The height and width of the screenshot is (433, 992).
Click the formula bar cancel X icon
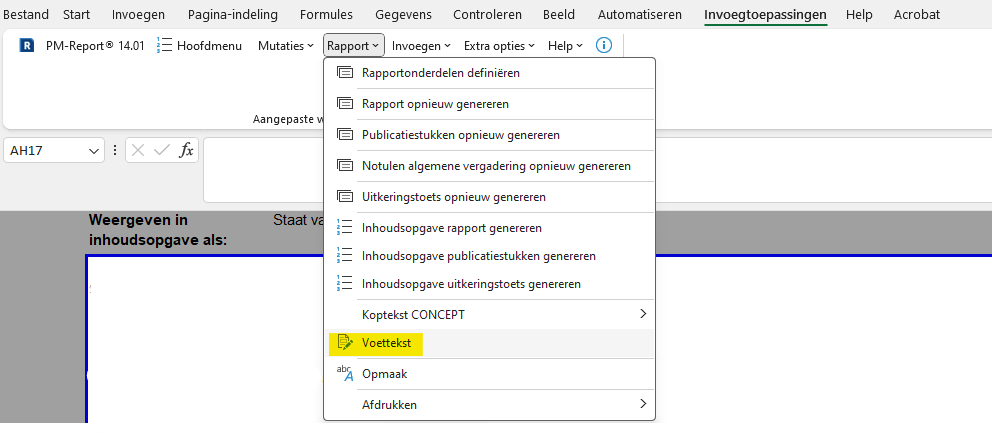[x=139, y=151]
